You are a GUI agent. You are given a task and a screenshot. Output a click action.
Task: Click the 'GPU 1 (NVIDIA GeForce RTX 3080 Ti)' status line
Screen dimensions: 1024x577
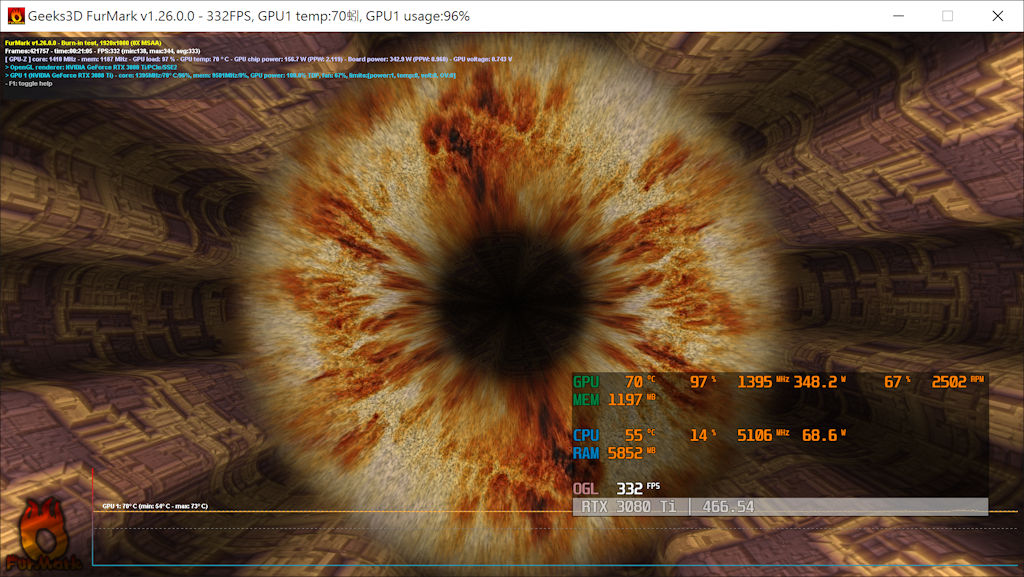point(230,76)
